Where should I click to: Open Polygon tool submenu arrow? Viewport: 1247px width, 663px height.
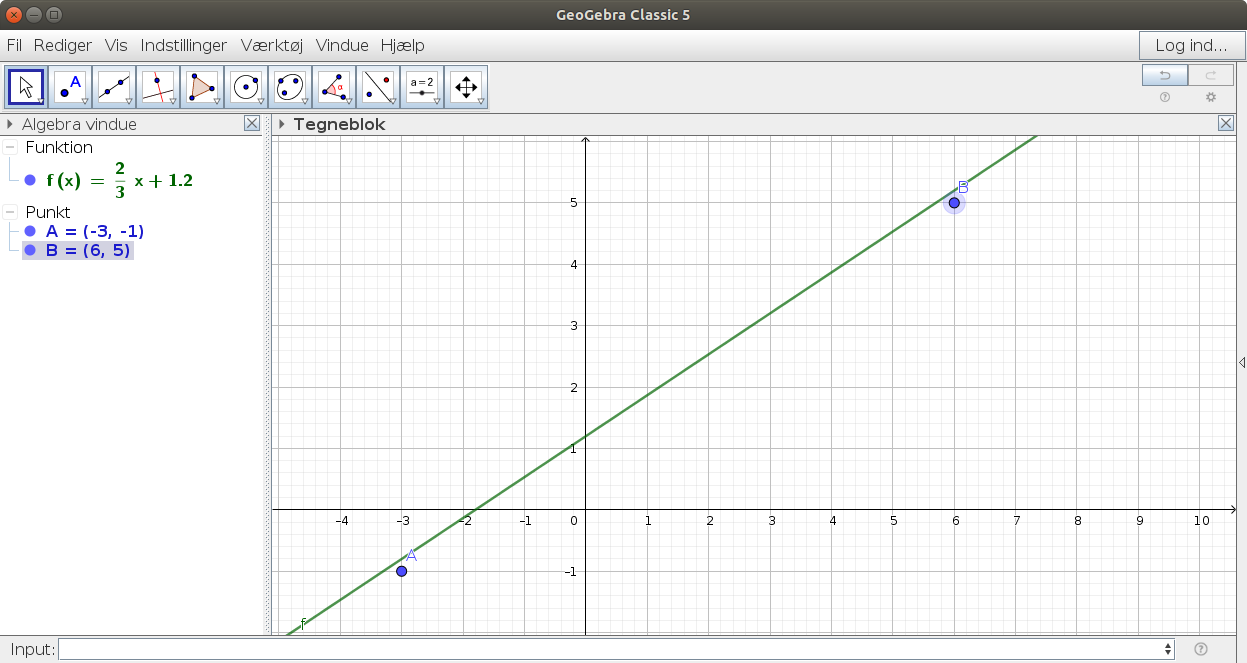point(216,102)
